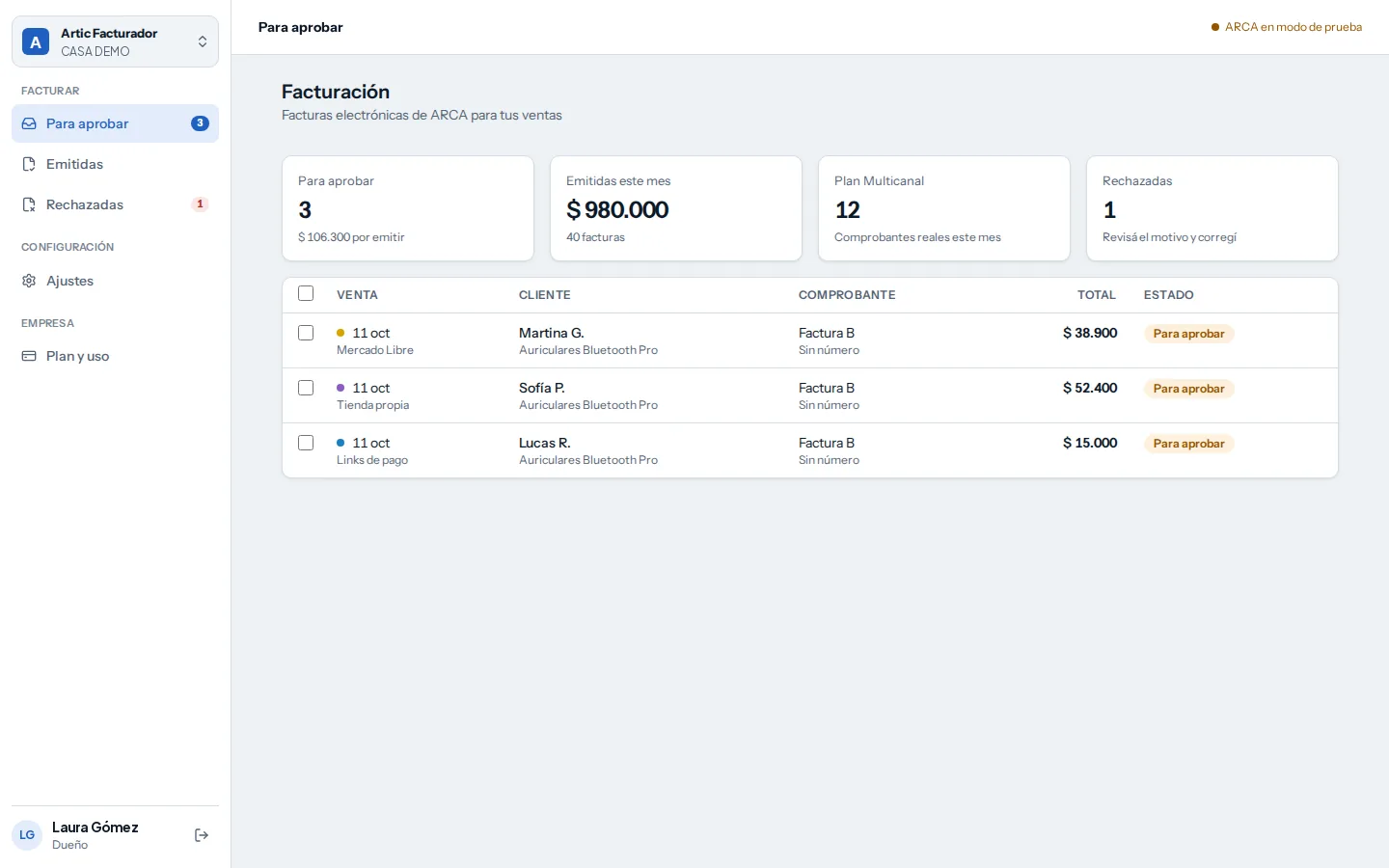This screenshot has height=868, width=1389.
Task: Click the $ 15.000 total amount
Action: click(1090, 443)
